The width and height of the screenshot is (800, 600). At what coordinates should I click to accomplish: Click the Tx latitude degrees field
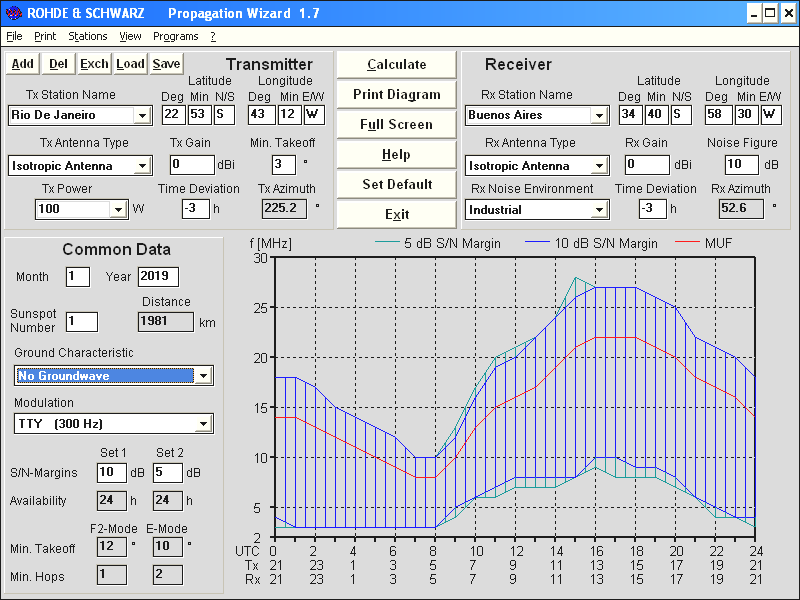pos(173,115)
